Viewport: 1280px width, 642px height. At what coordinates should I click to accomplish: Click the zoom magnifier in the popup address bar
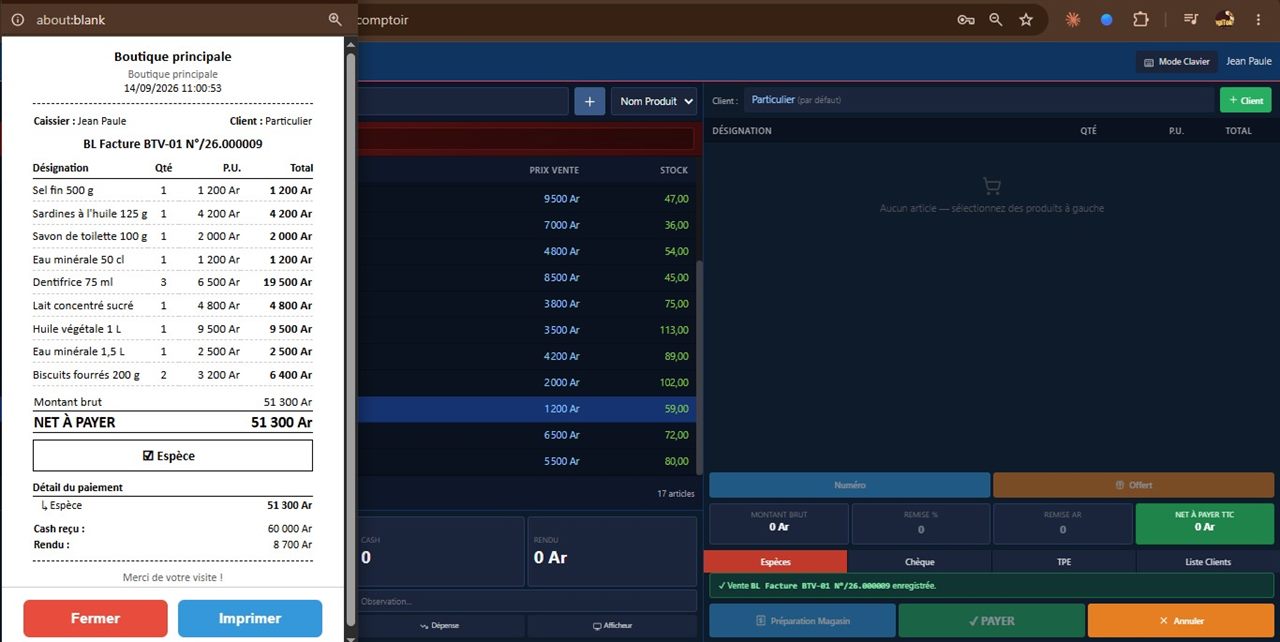[x=335, y=19]
